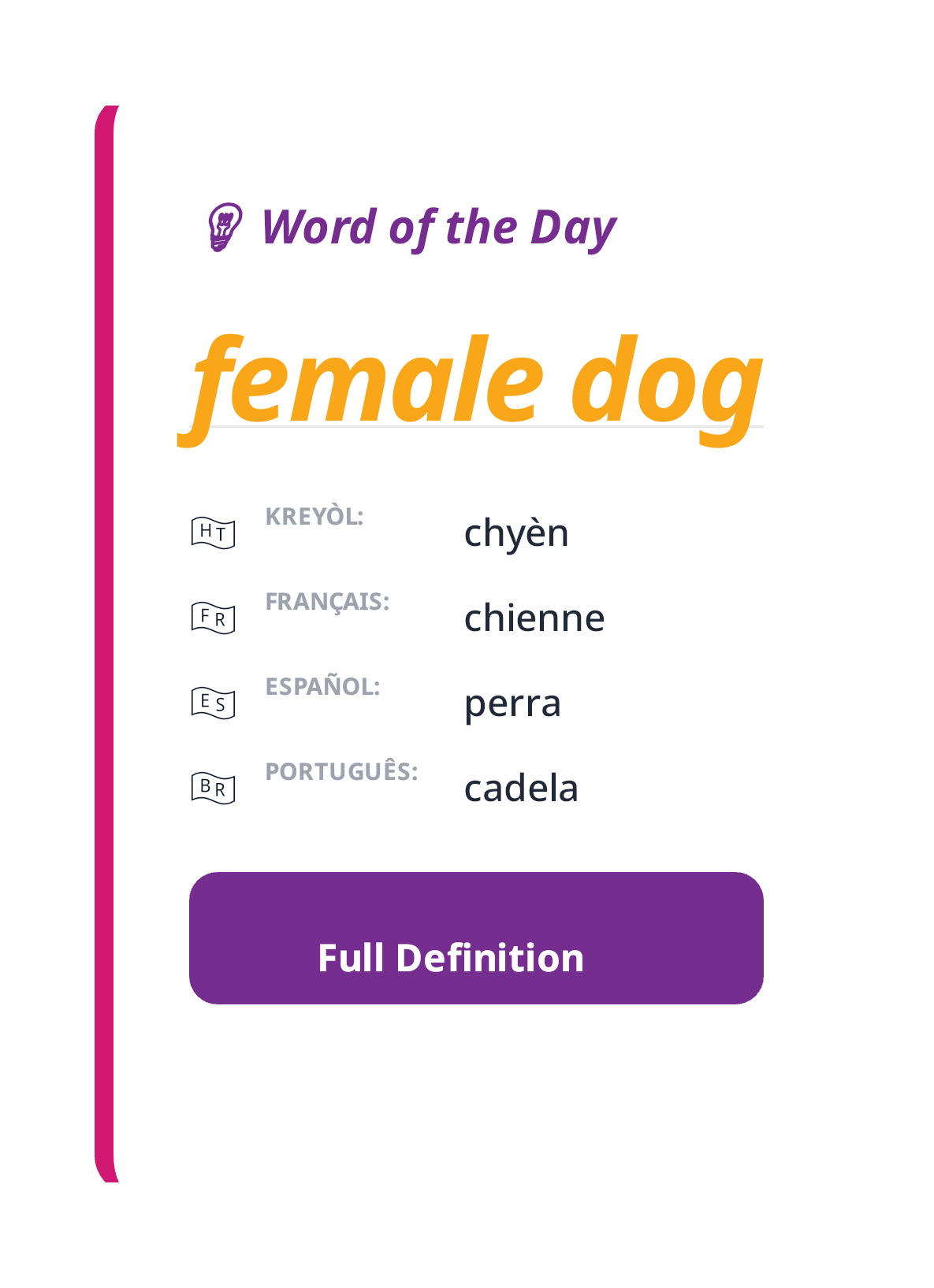The width and height of the screenshot is (934, 1288).
Task: Select the PORTUGUÊS language label
Action: (x=342, y=772)
